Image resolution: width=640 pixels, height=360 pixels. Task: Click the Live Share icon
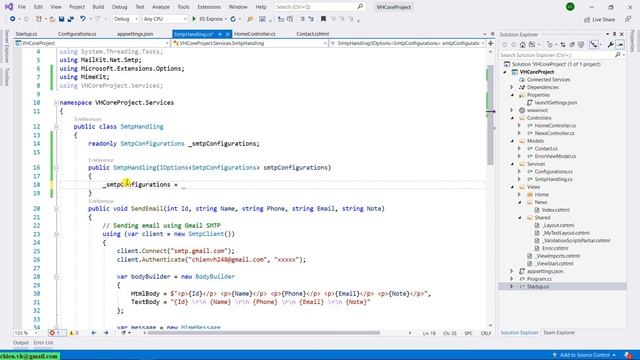tap(587, 19)
